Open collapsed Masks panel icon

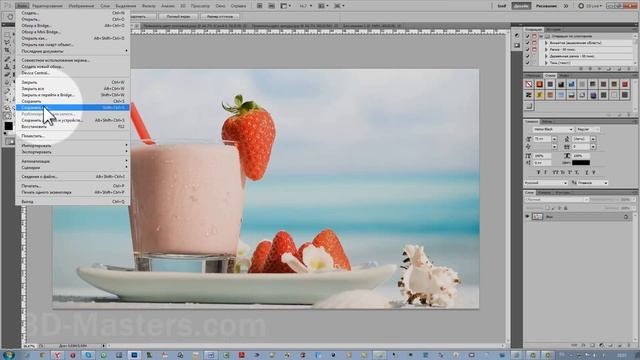pyautogui.click(x=517, y=45)
